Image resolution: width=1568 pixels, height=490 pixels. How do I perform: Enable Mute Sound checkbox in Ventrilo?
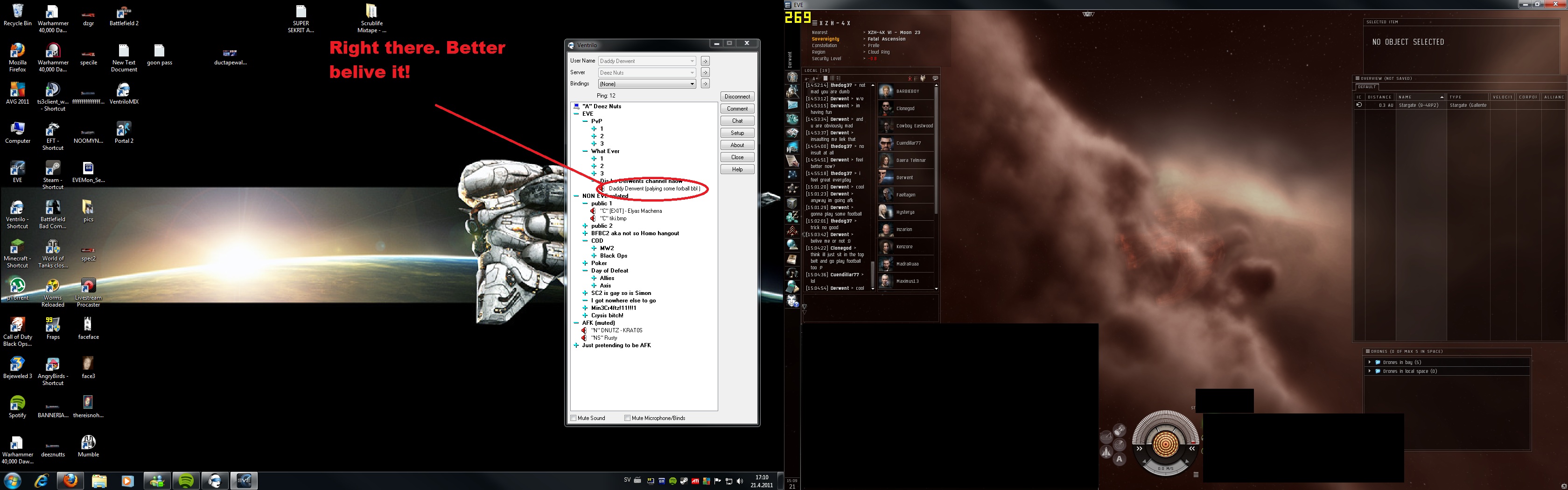tap(574, 418)
